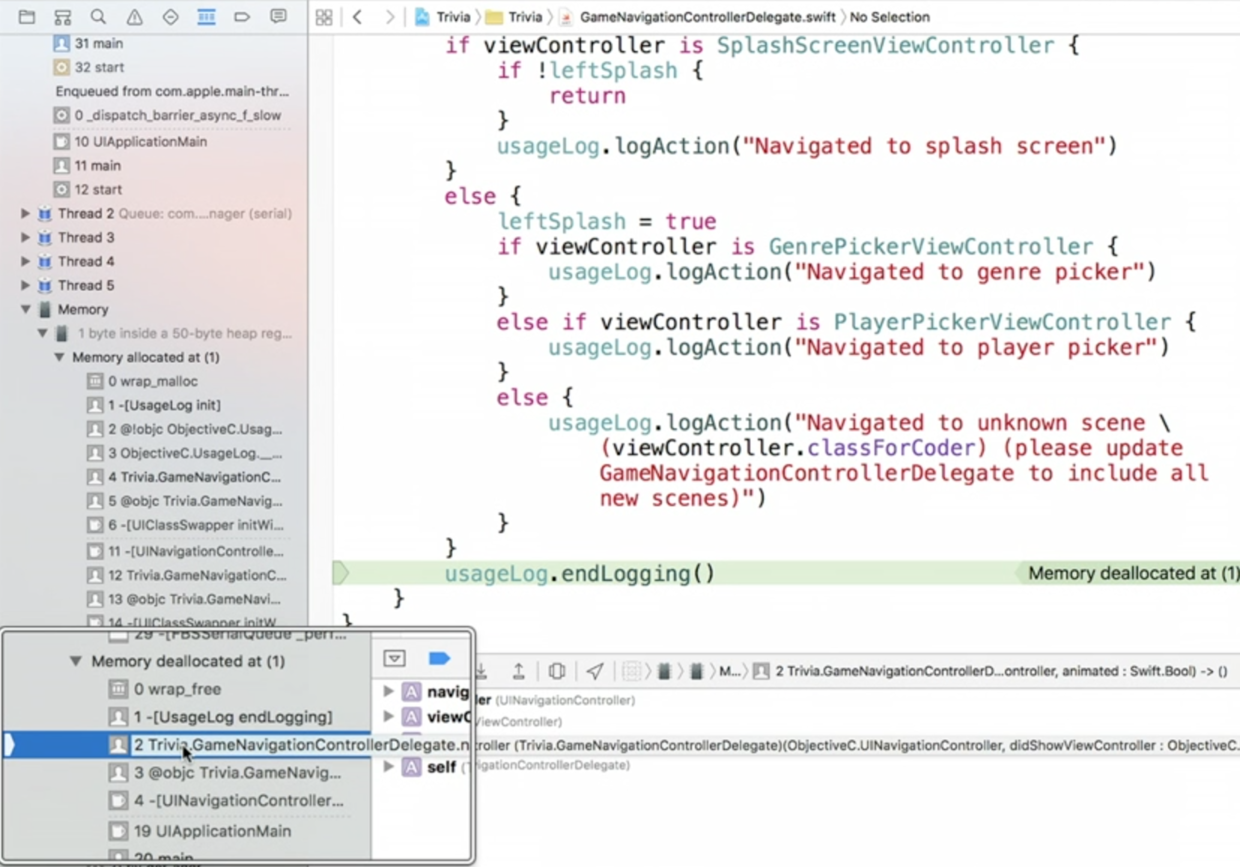Select the Debug navigator
Image resolution: width=1240 pixels, height=867 pixels.
(x=206, y=17)
